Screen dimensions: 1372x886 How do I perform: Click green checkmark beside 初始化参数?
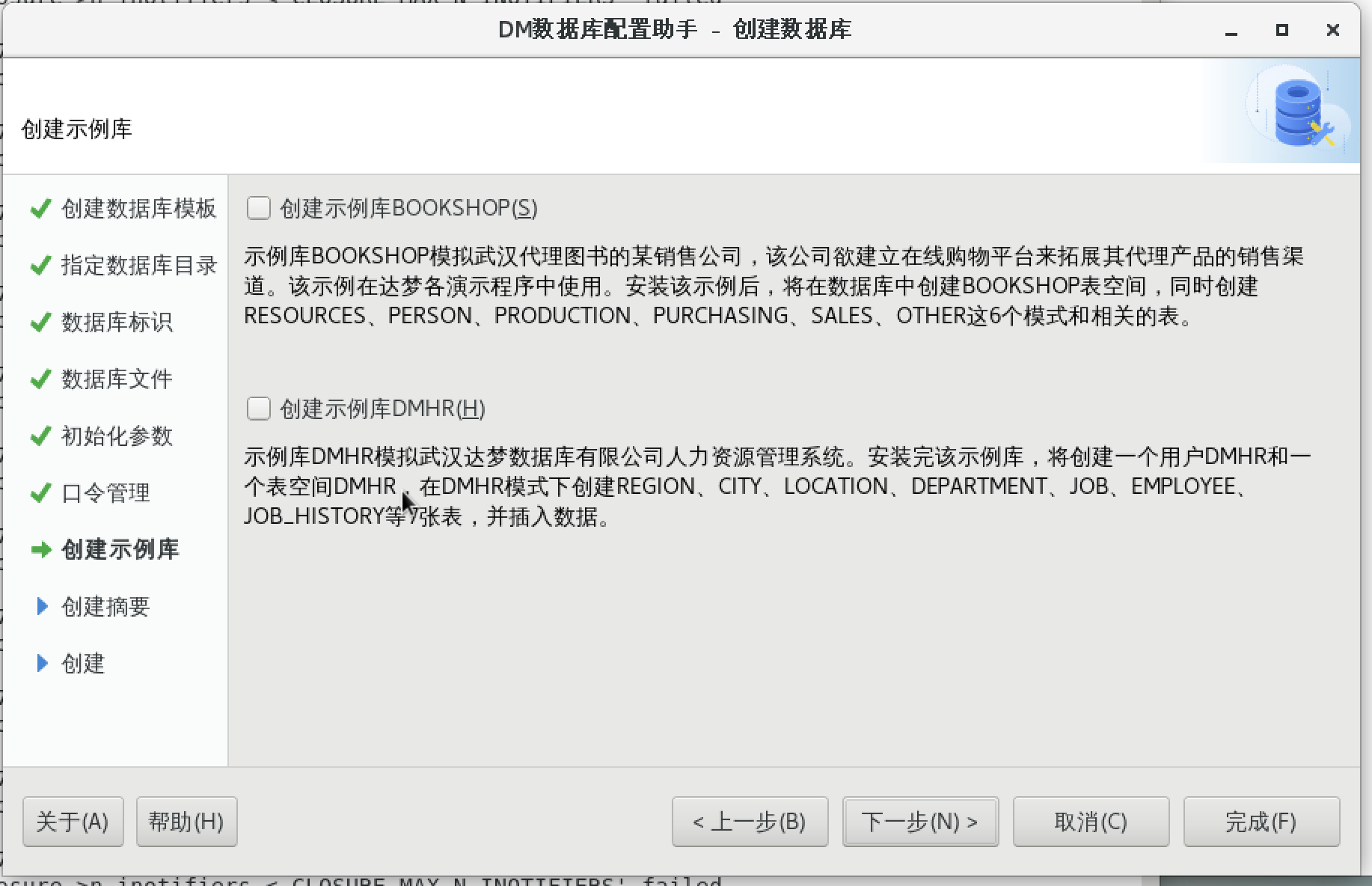click(x=40, y=436)
